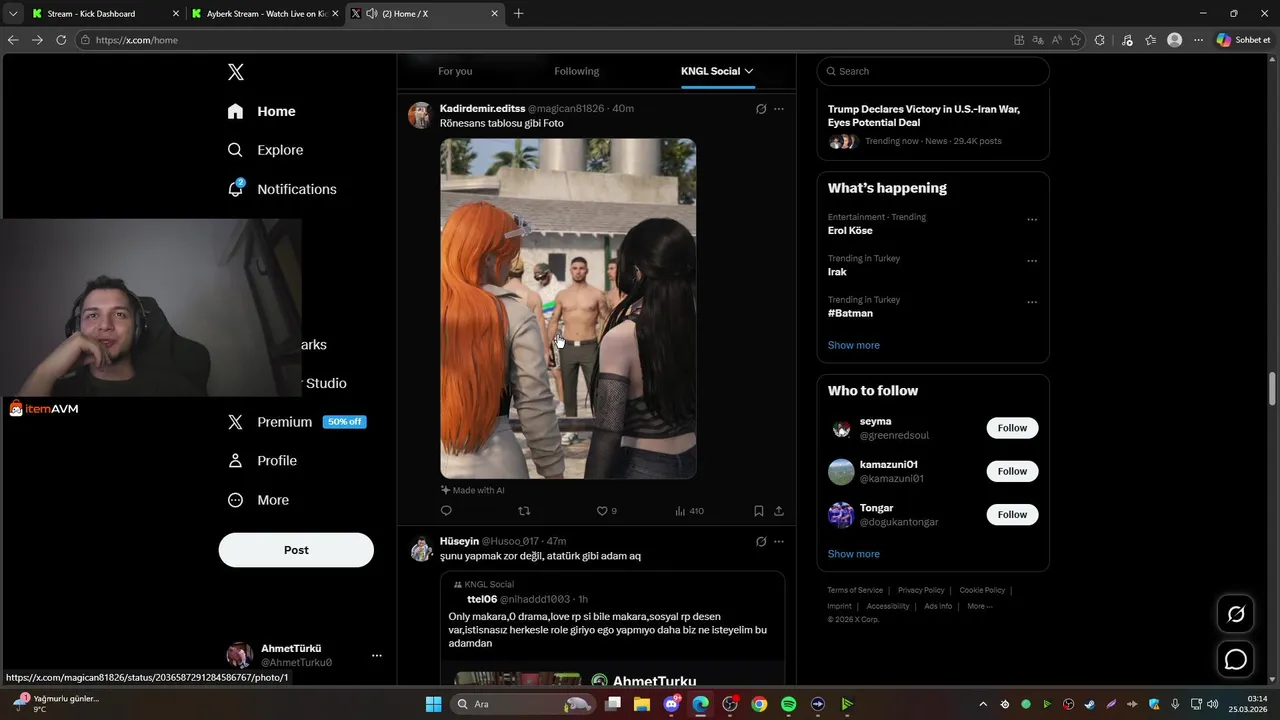Open Grok actions on Kadirdemir.editss post

(761, 109)
